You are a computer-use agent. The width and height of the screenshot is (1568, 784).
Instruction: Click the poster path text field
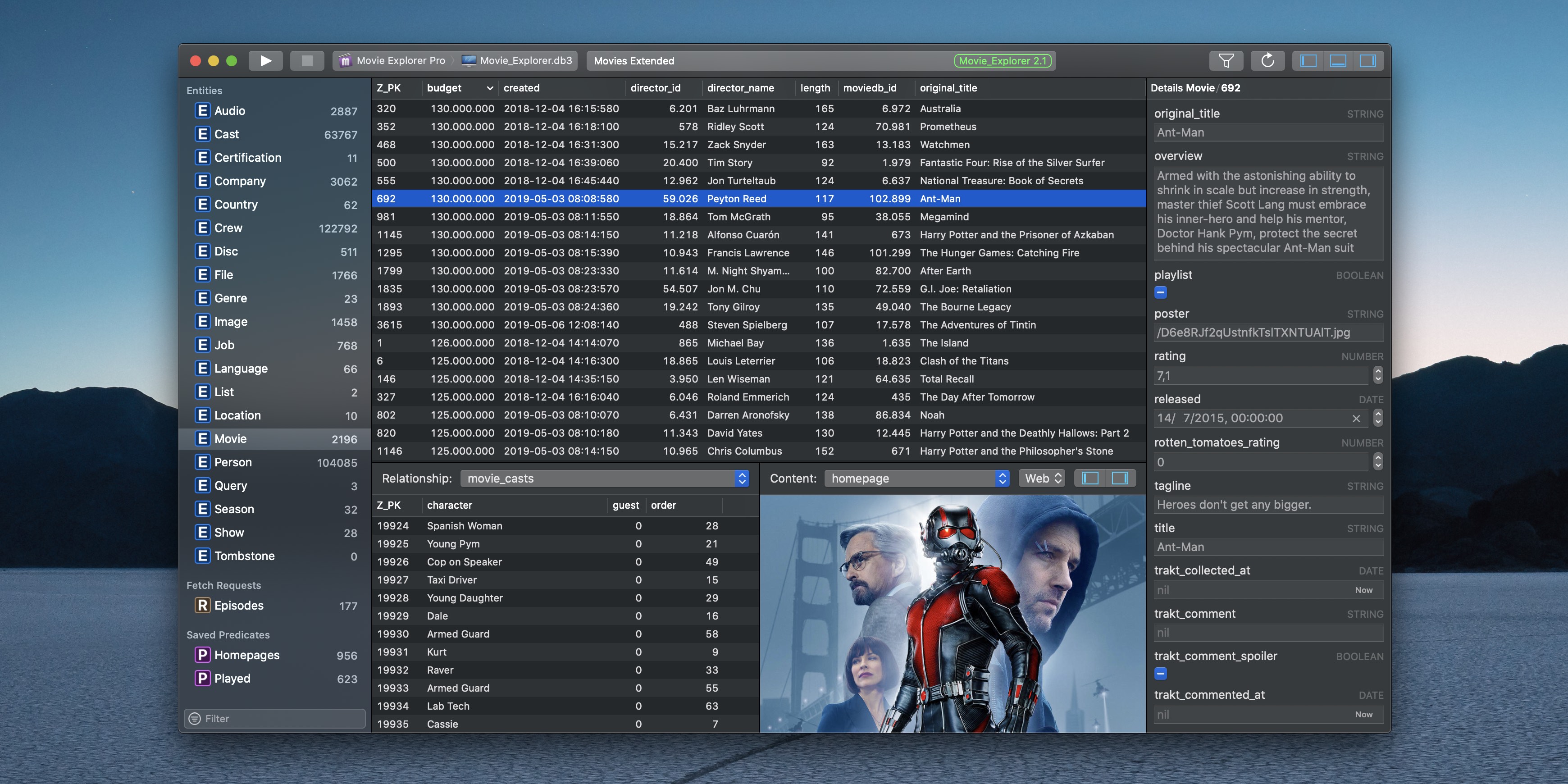pos(1268,333)
